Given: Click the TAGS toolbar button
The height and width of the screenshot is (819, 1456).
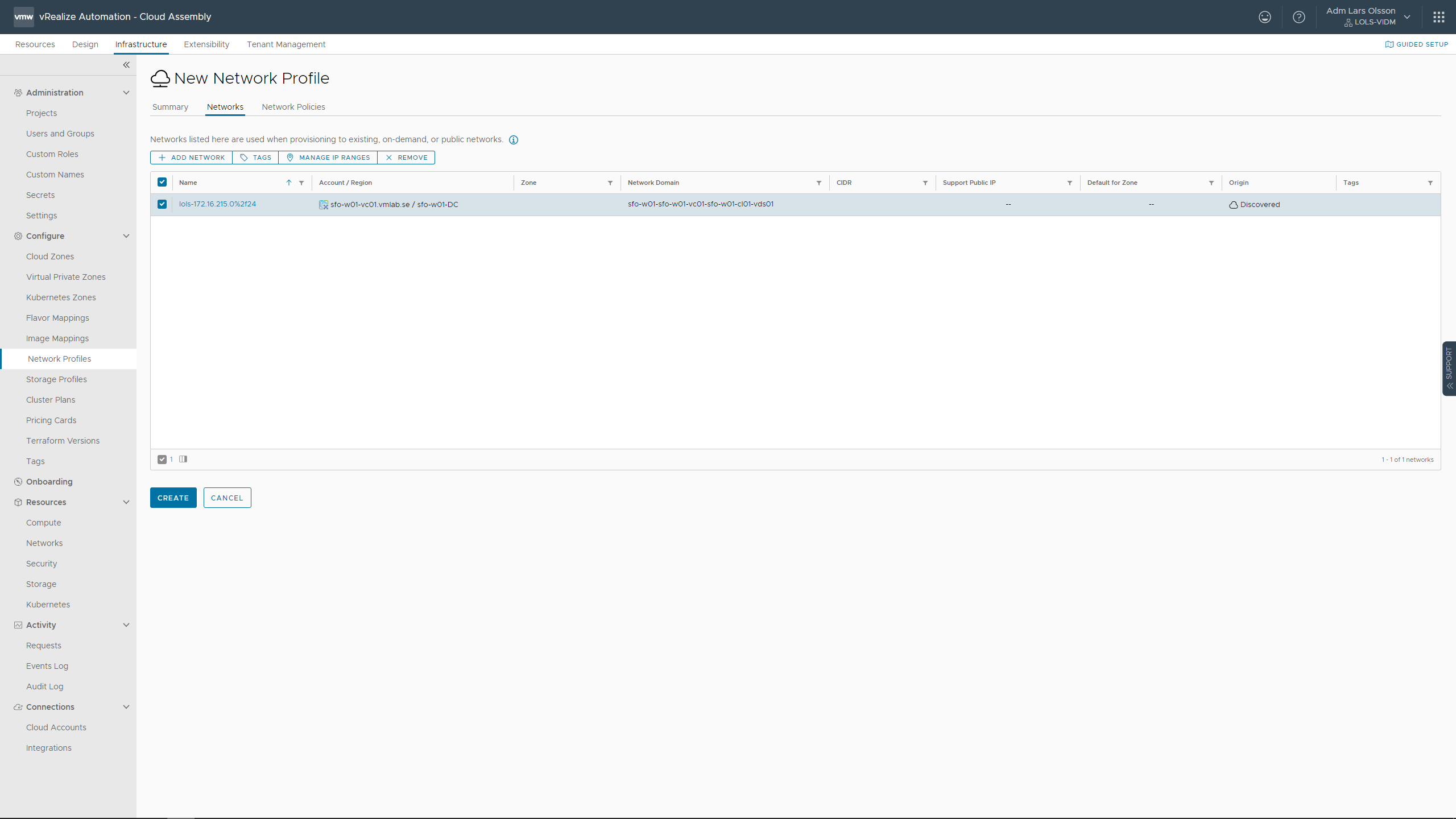Looking at the screenshot, I should click(255, 158).
